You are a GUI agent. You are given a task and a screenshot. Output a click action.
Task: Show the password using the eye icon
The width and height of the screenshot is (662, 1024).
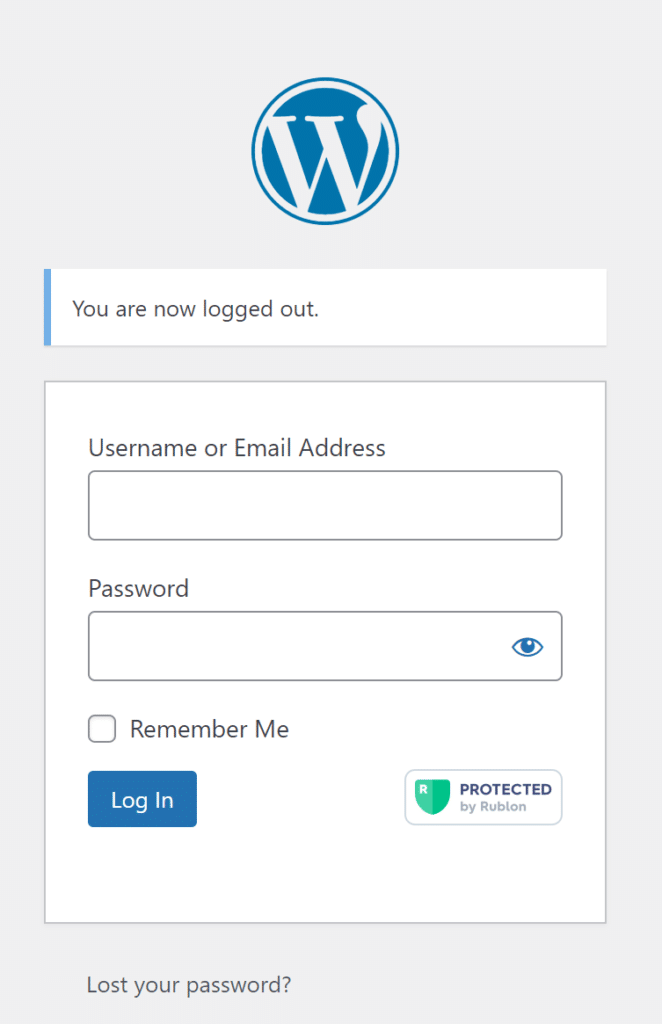click(x=527, y=647)
